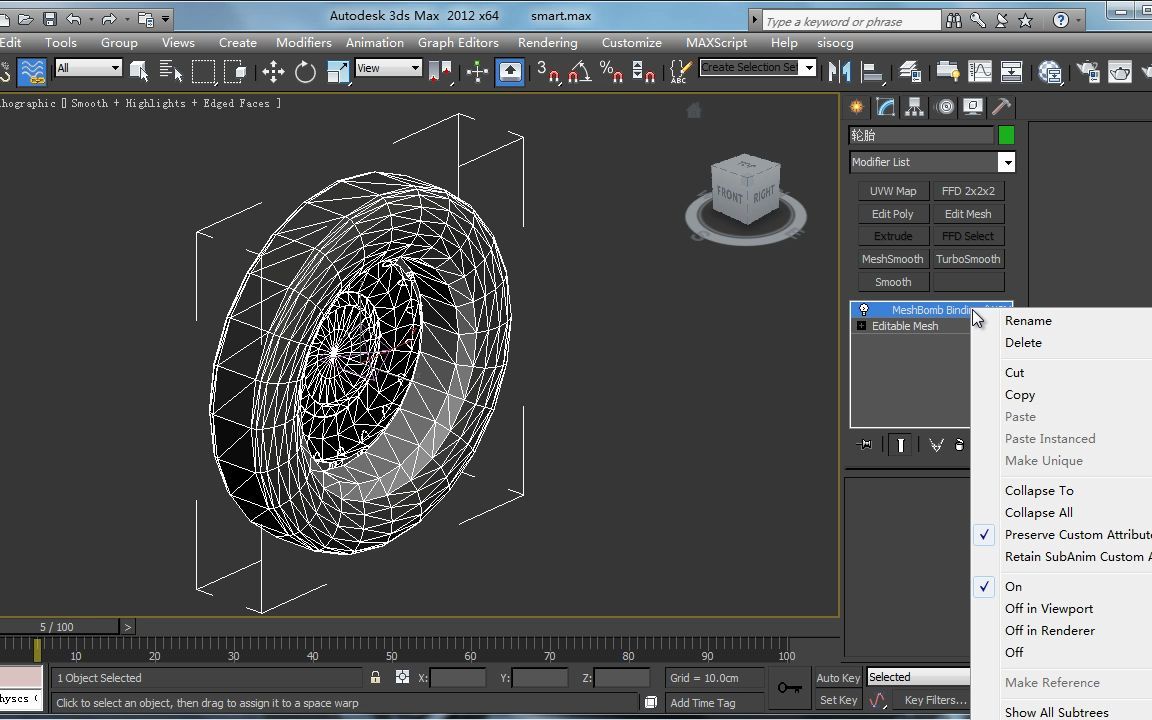This screenshot has height=720, width=1152.
Task: Select the Move transform tool
Action: point(273,71)
